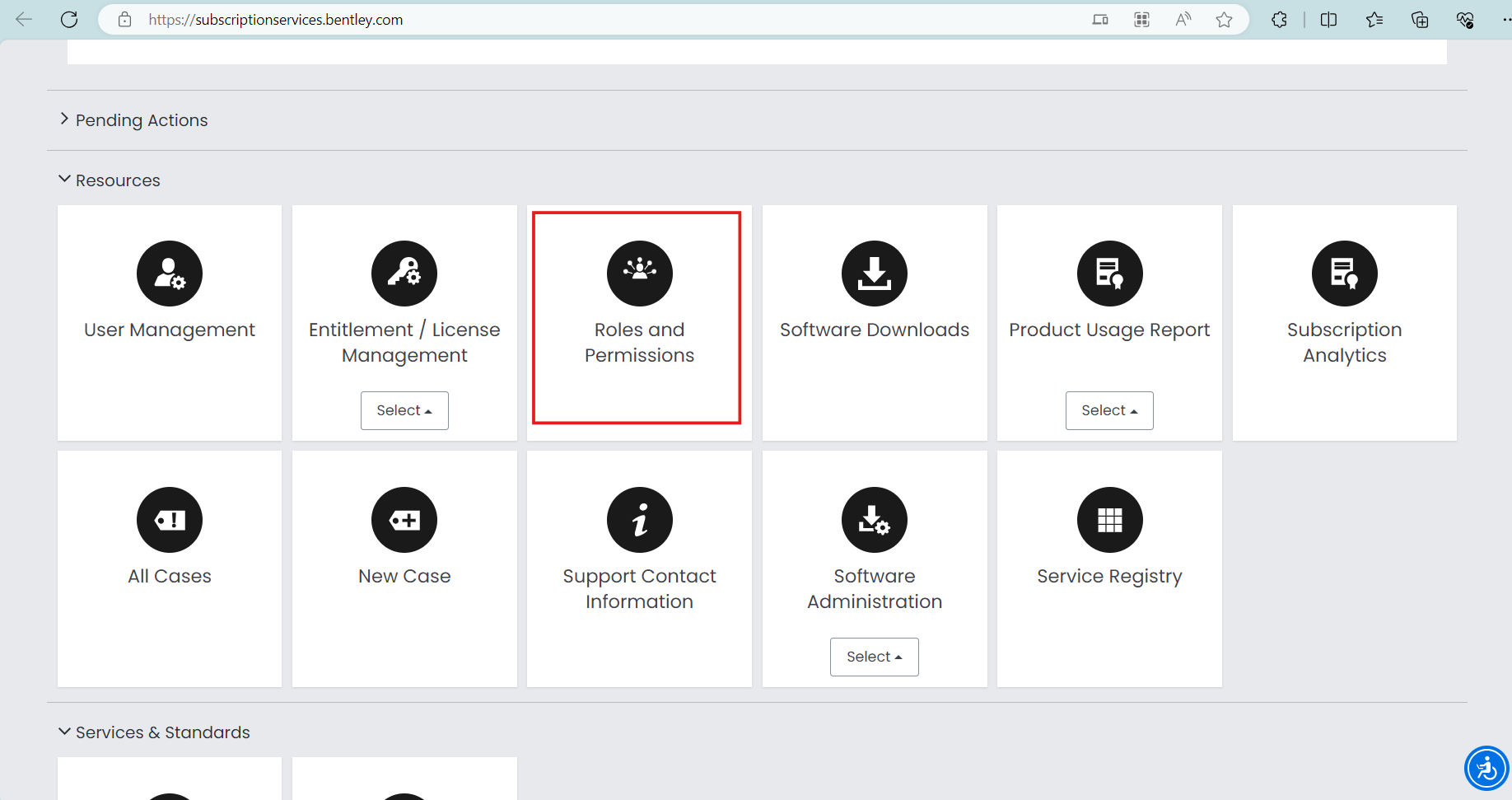The height and width of the screenshot is (800, 1512).
Task: Click the New Case label
Action: point(404,576)
